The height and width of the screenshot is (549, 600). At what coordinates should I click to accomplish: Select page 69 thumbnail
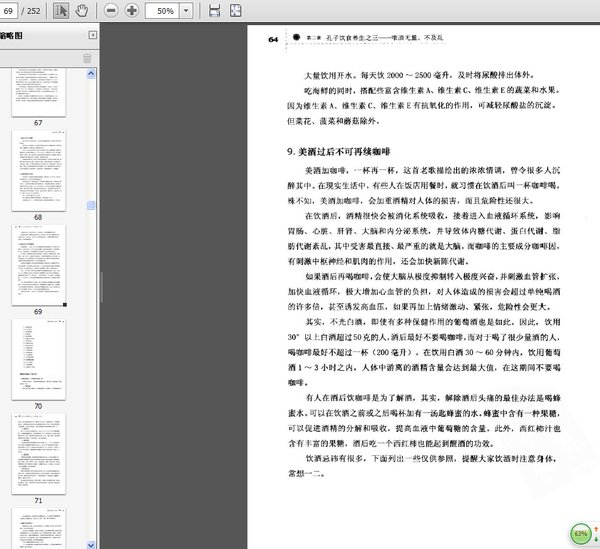39,265
